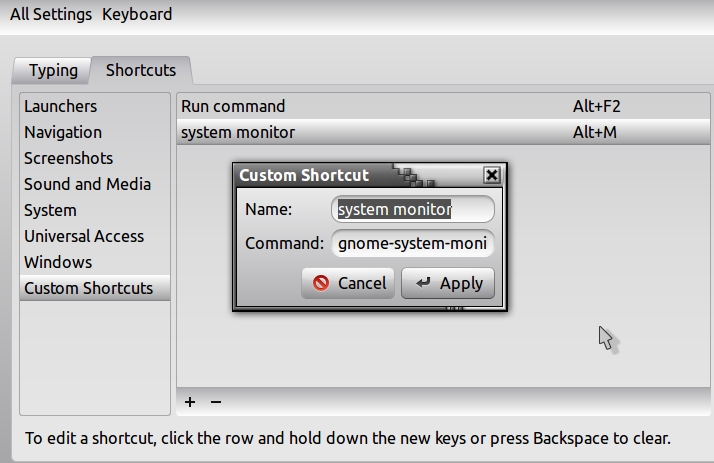Select the Windows category
Image resolution: width=714 pixels, height=463 pixels.
(58, 262)
